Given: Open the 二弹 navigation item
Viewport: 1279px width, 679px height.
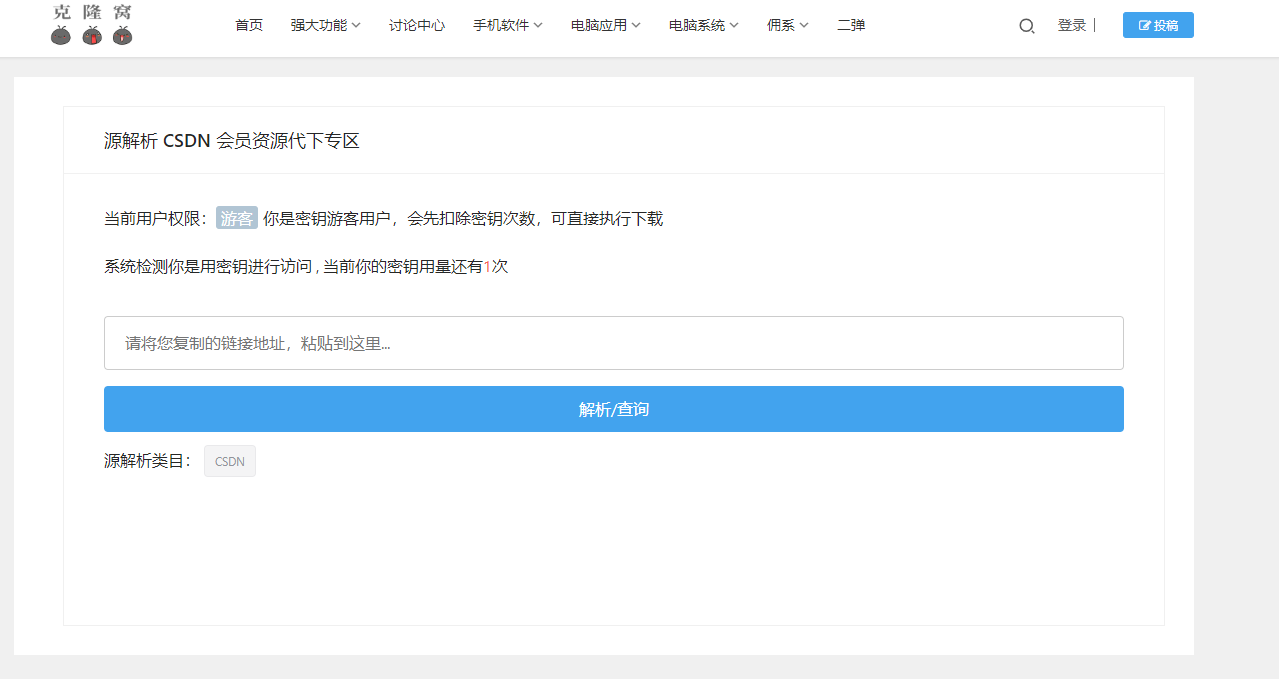Looking at the screenshot, I should tap(851, 25).
